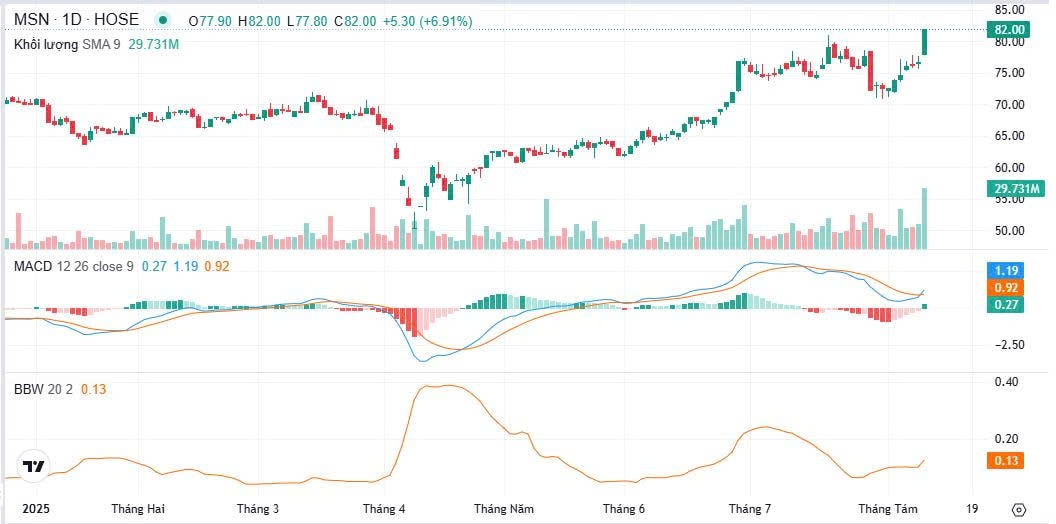
Task: Click the blue 1.19 MACD value tag
Action: click(x=1005, y=271)
